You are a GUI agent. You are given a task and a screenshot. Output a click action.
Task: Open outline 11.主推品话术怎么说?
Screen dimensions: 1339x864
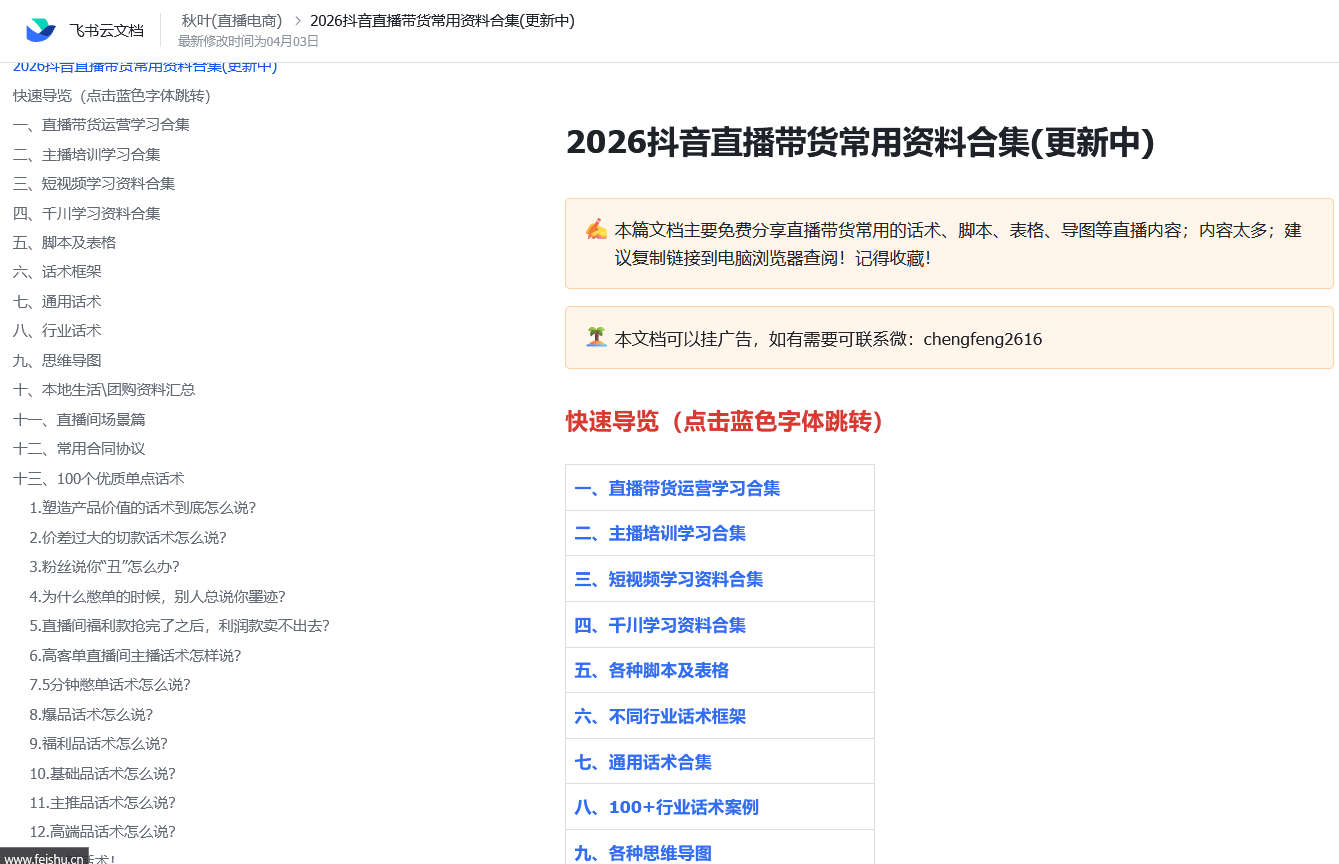(102, 803)
